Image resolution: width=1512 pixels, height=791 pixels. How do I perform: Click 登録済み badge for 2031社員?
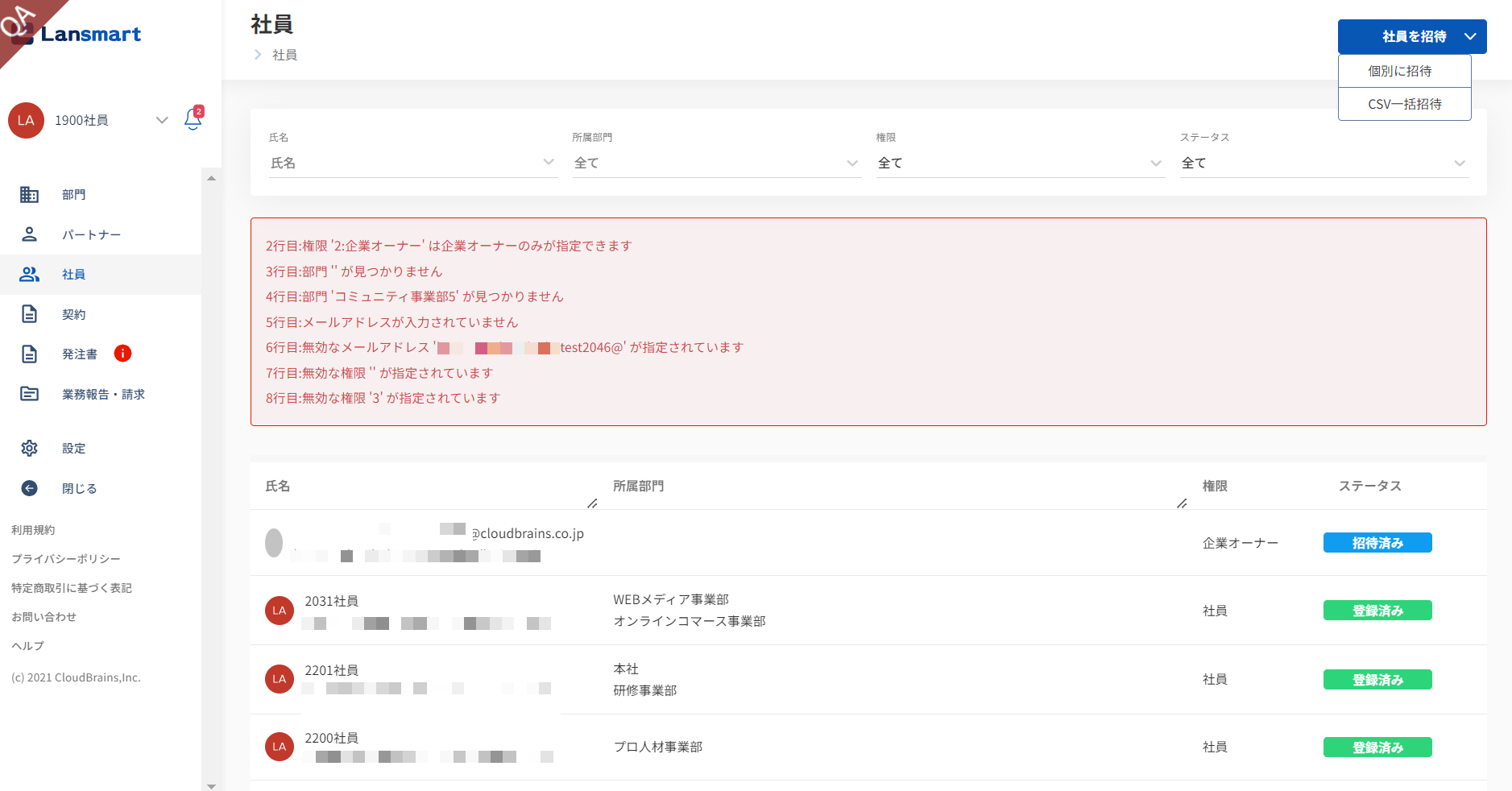1377,611
